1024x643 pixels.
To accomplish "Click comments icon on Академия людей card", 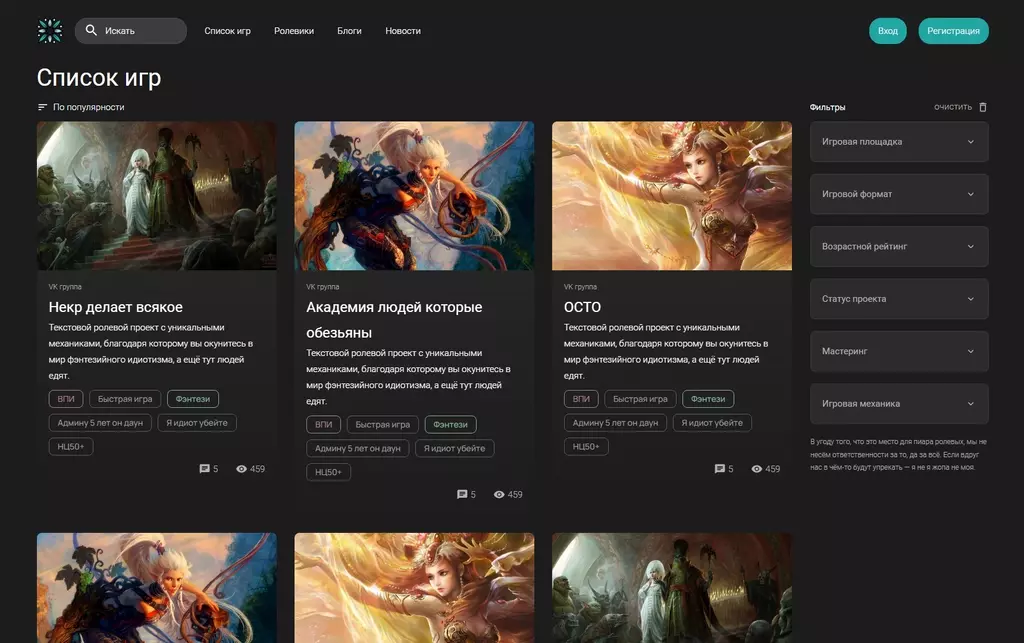I will click(462, 494).
